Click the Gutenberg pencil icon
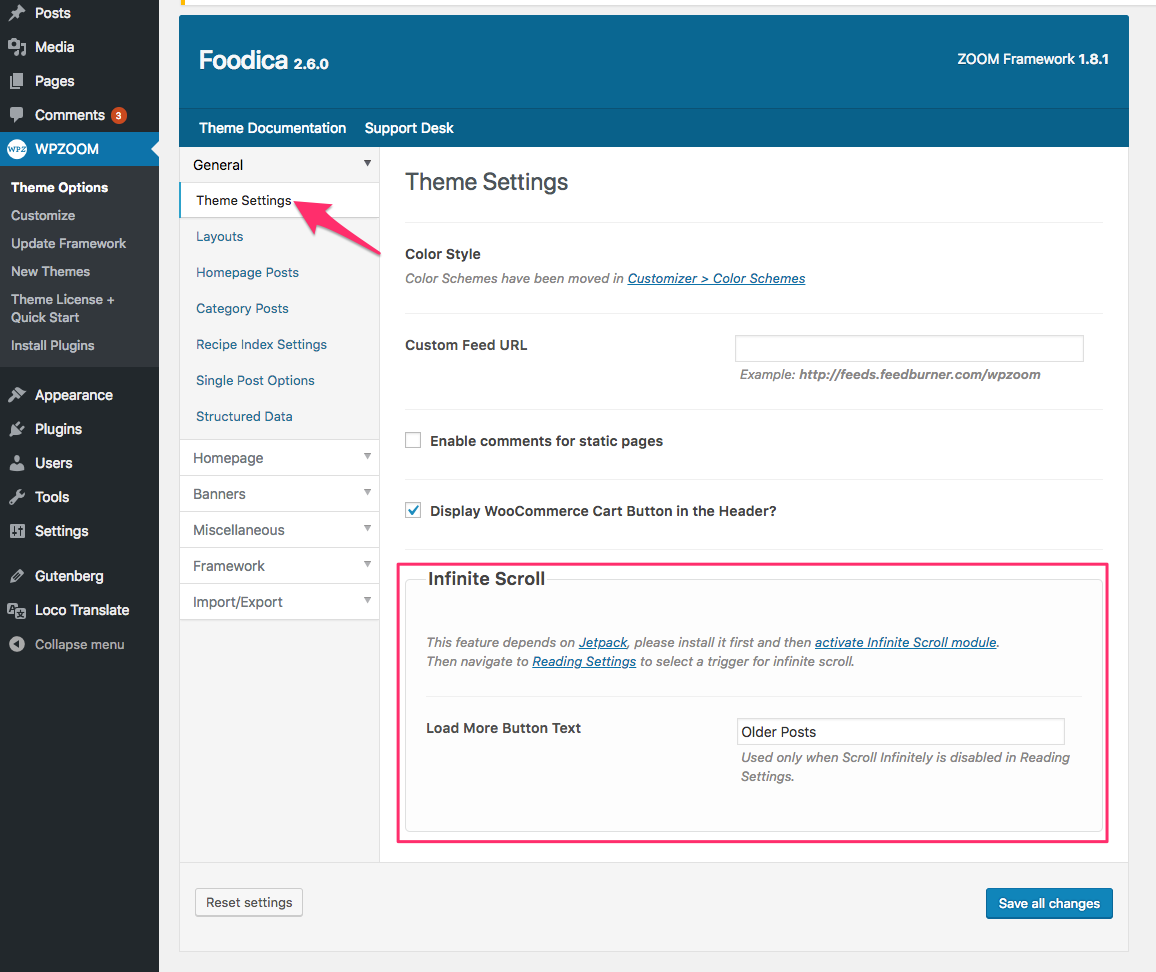Viewport: 1156px width, 972px height. tap(17, 575)
